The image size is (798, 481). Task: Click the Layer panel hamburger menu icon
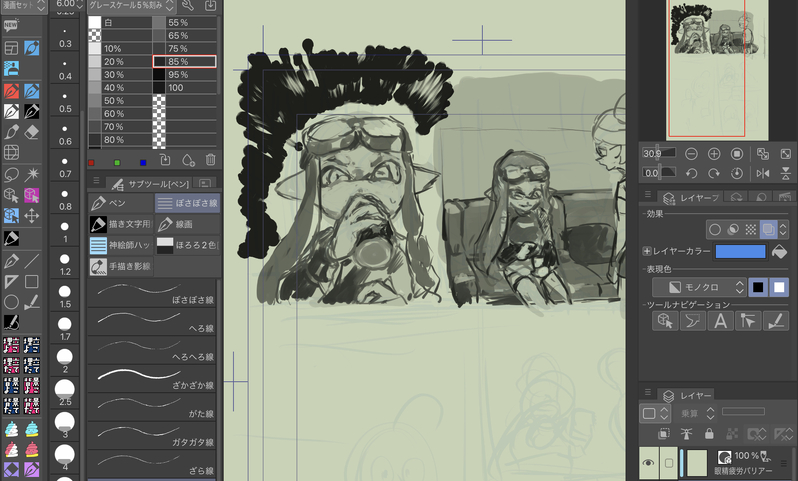pos(648,392)
